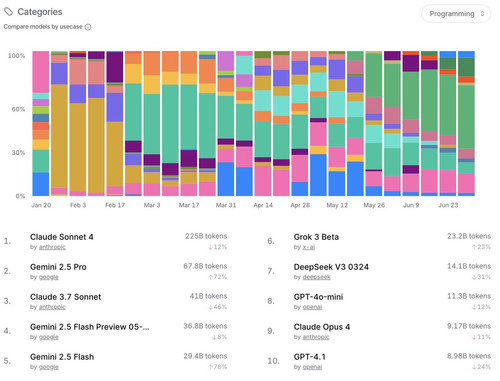This screenshot has height=381, width=500.
Task: Click the Mar 17 stacked chart bar
Action: point(189,123)
